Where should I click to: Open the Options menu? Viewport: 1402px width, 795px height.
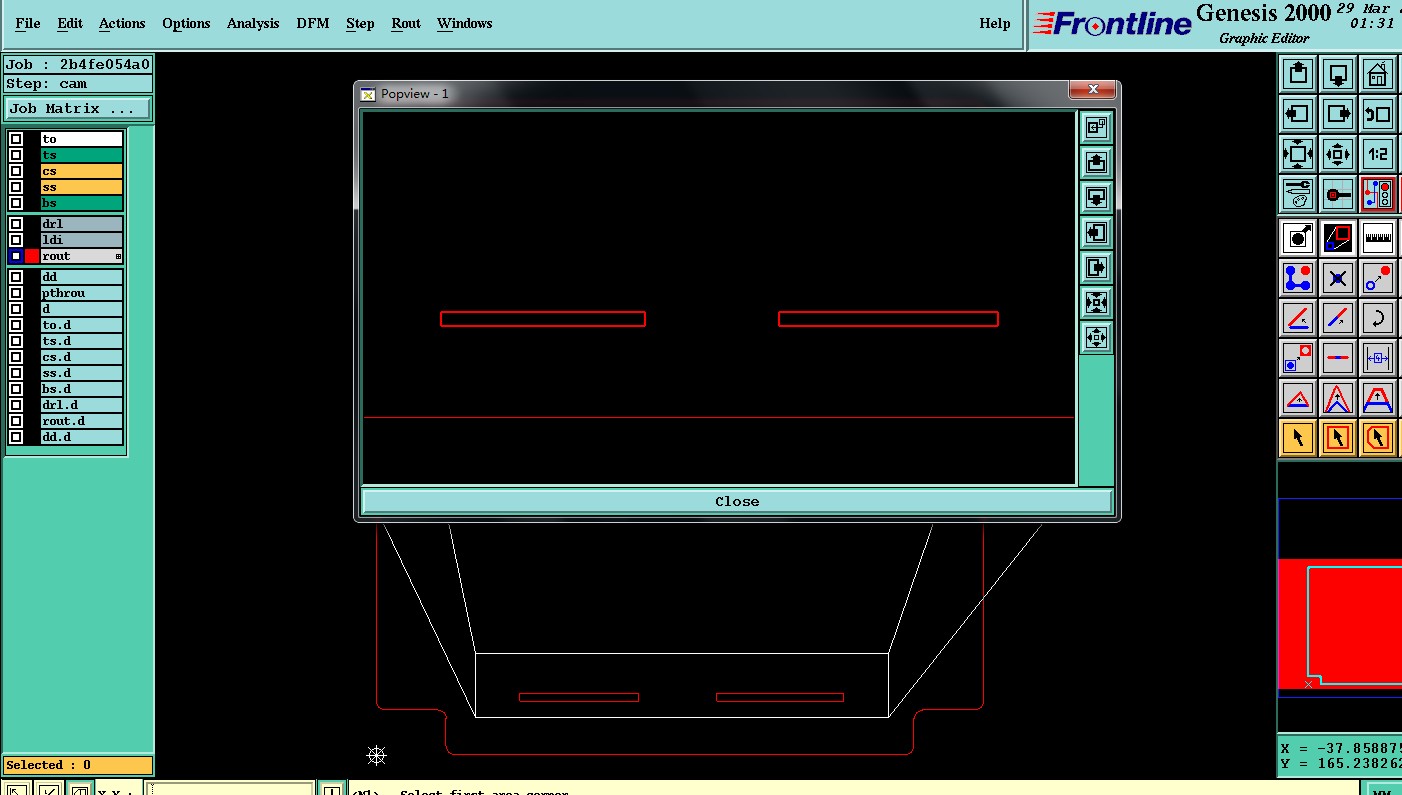click(x=186, y=23)
